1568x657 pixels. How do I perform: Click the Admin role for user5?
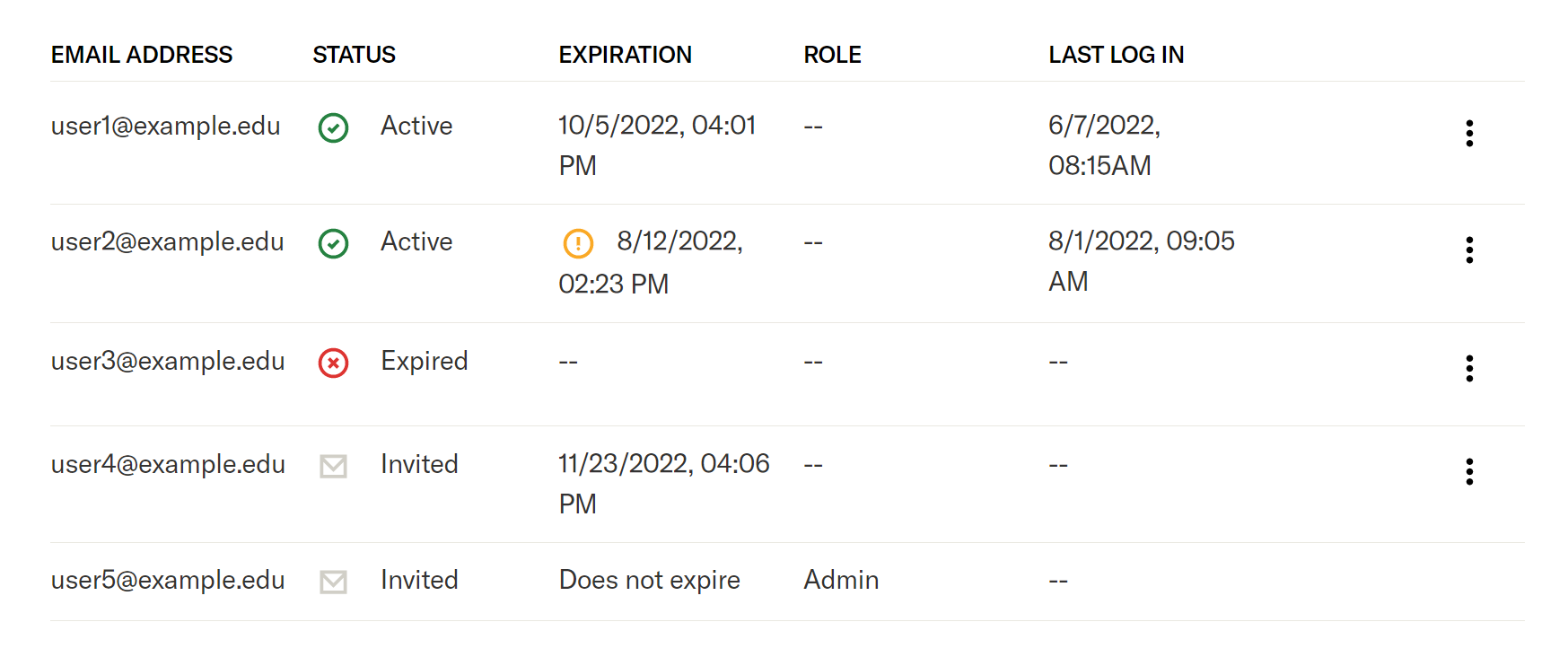click(841, 580)
